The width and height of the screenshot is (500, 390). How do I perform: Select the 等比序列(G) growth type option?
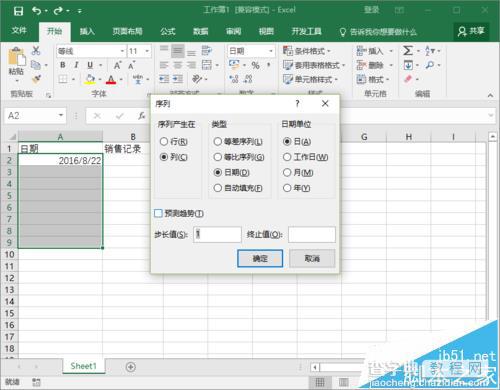click(239, 157)
